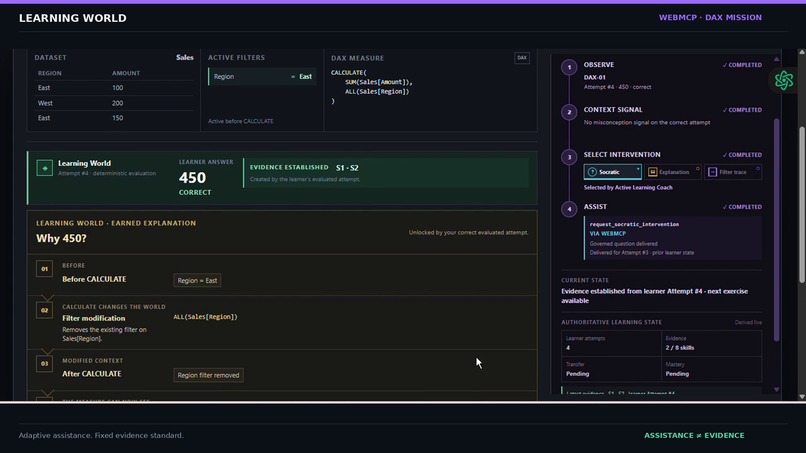Screen dimensions: 806x453
Task: Click the page scroll down arrow
Action: point(802,396)
